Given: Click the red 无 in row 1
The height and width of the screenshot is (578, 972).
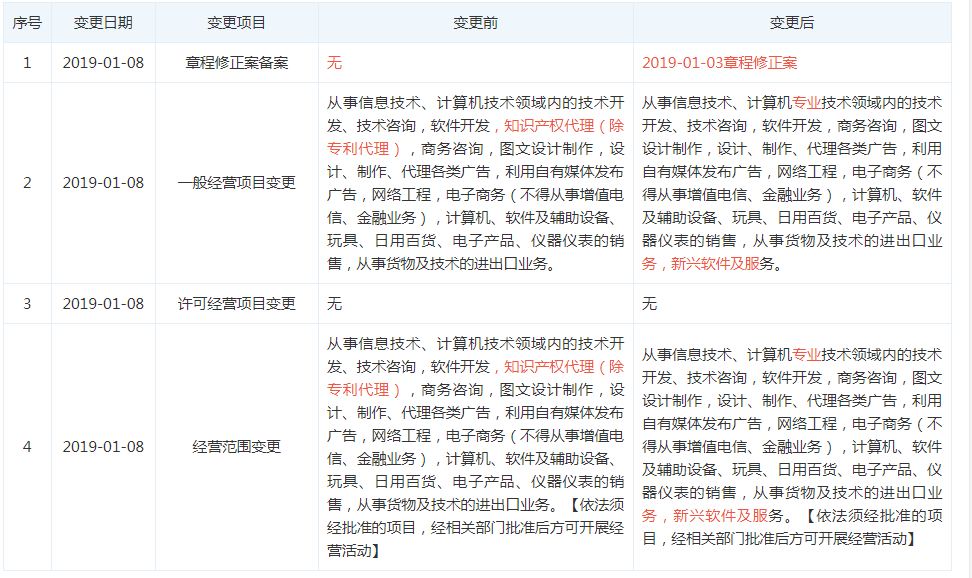Looking at the screenshot, I should [x=334, y=62].
